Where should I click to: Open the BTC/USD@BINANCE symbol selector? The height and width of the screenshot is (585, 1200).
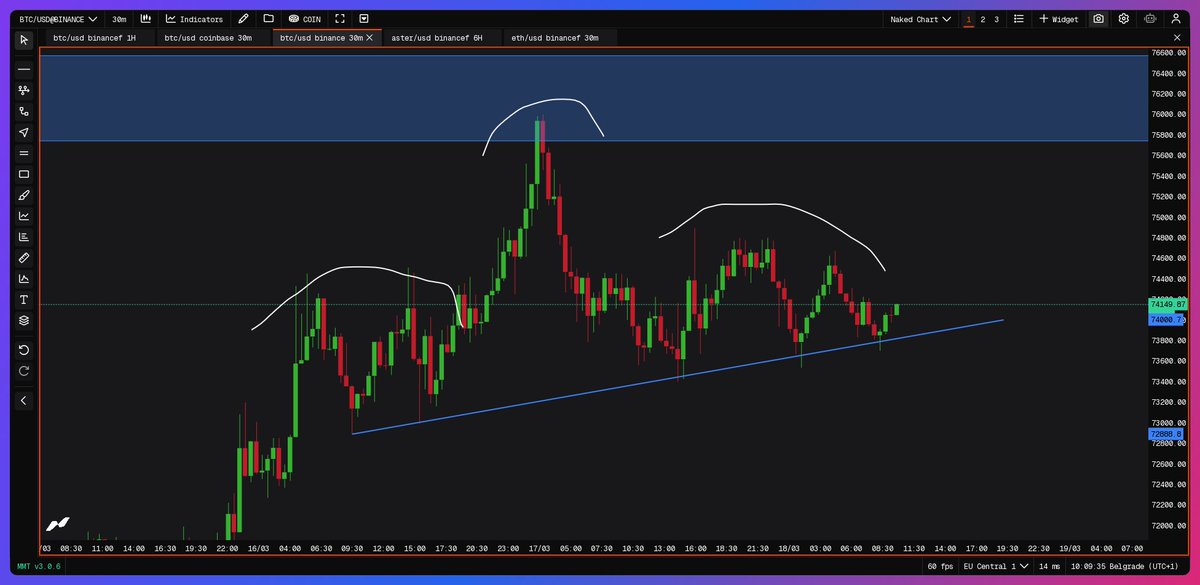[x=59, y=18]
